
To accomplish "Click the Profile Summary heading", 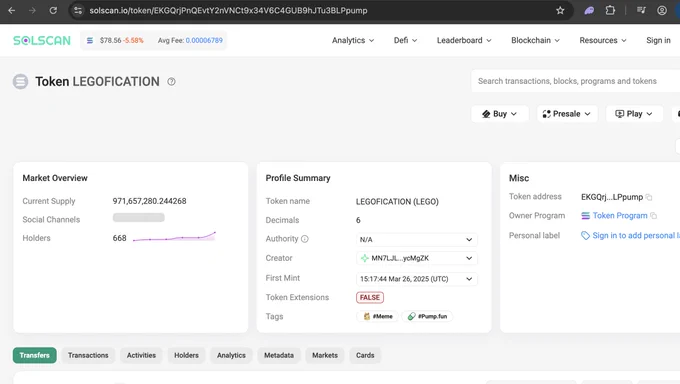I will click(298, 178).
